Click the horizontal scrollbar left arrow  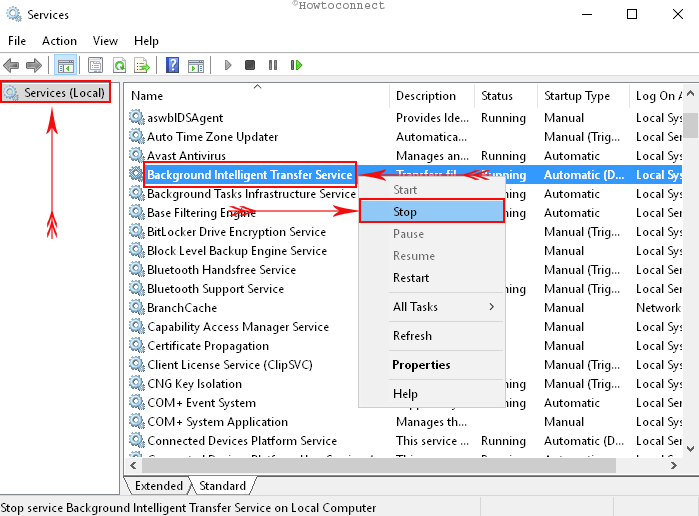tap(133, 466)
